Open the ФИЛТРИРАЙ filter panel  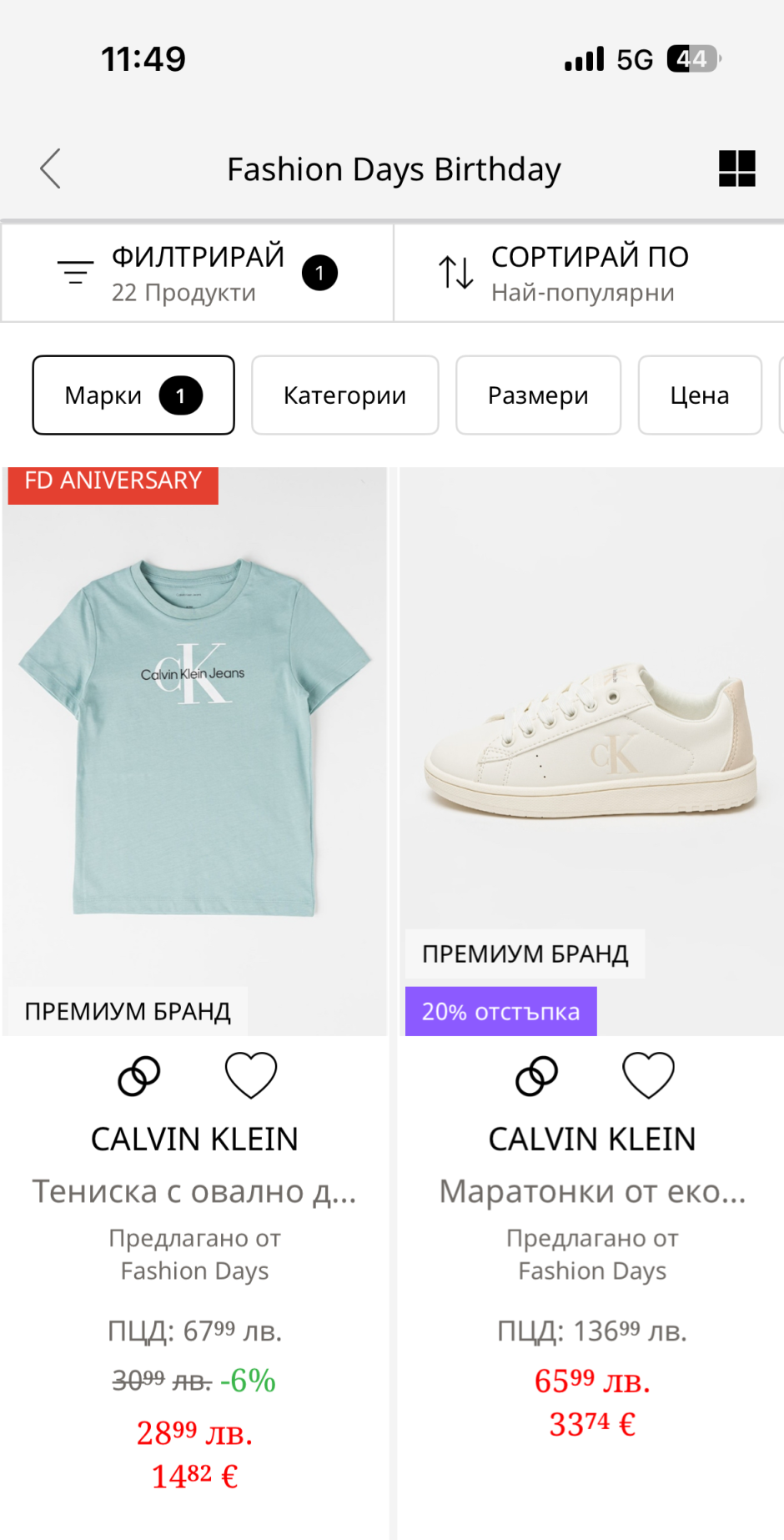(198, 273)
